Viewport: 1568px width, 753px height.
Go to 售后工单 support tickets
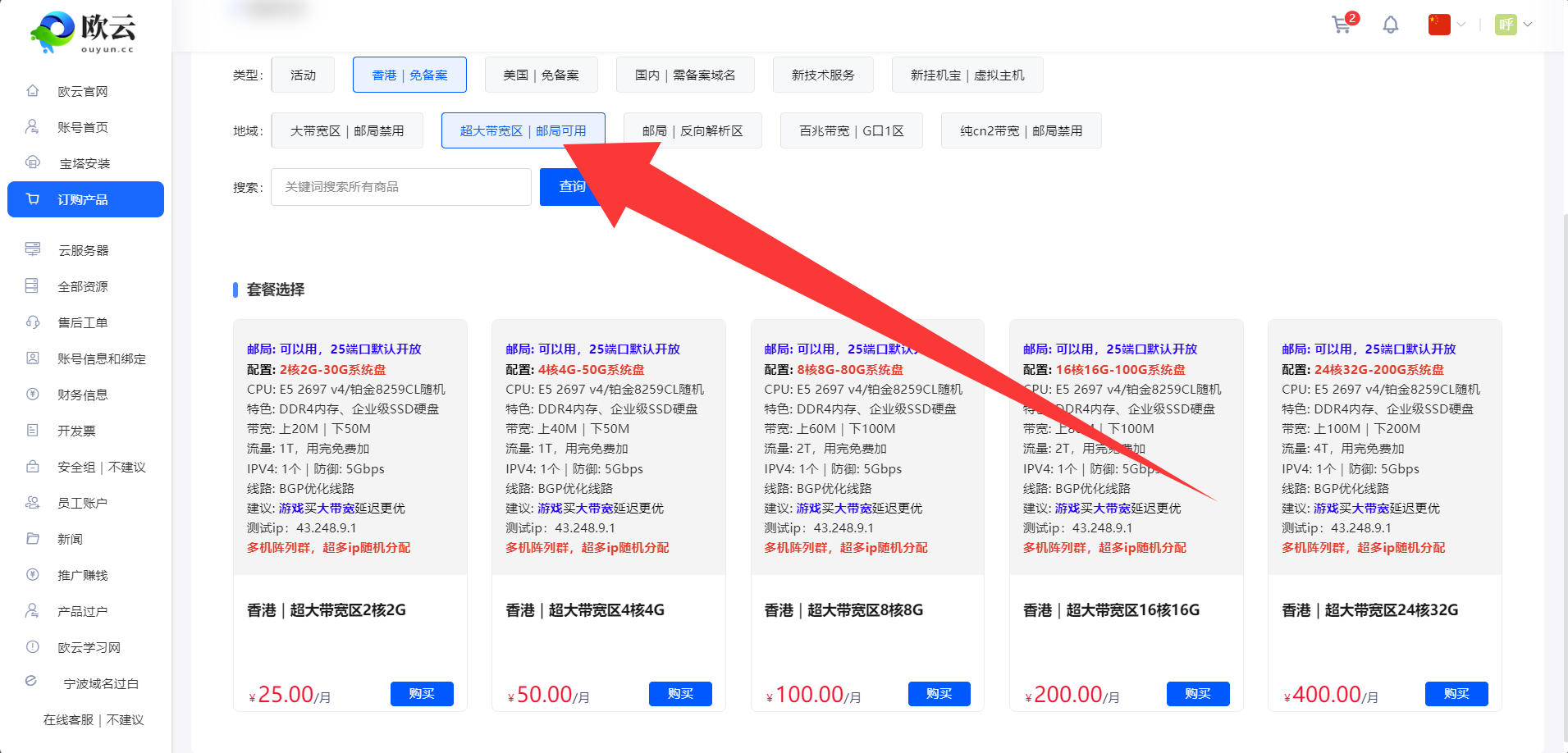[82, 322]
